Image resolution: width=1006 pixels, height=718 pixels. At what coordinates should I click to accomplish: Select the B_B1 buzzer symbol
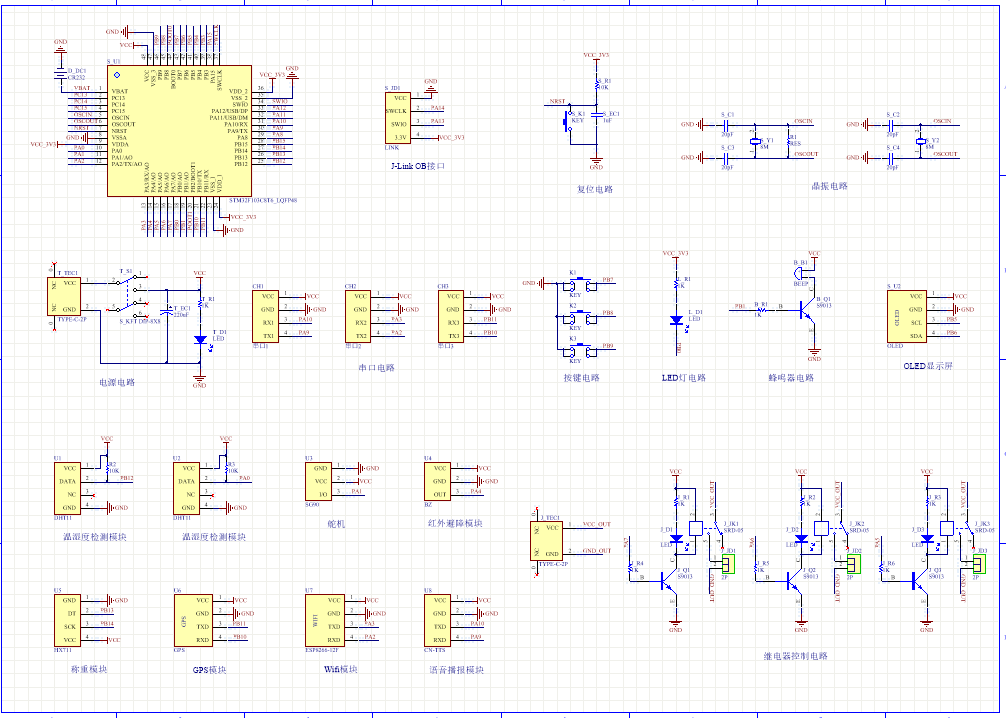(x=801, y=271)
